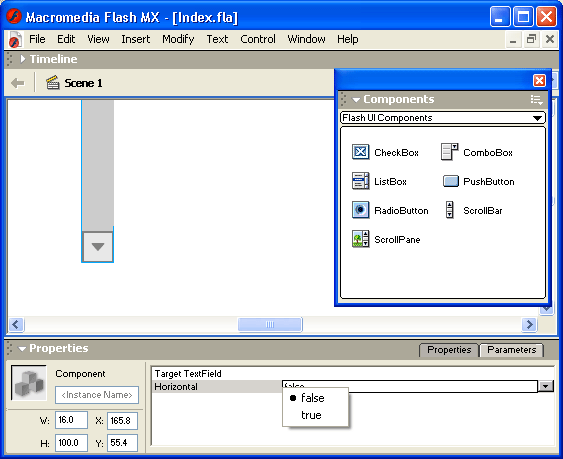
Task: Select the CheckBox component icon
Action: point(360,152)
